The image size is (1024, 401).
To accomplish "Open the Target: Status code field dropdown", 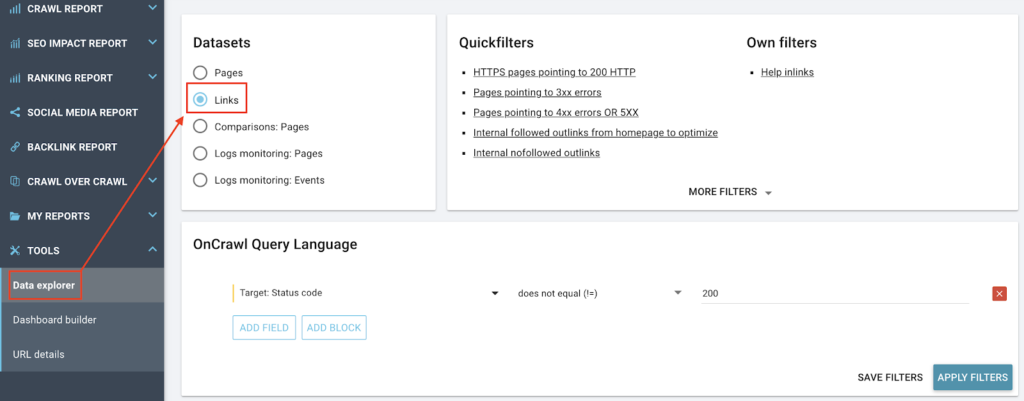I will click(x=365, y=293).
